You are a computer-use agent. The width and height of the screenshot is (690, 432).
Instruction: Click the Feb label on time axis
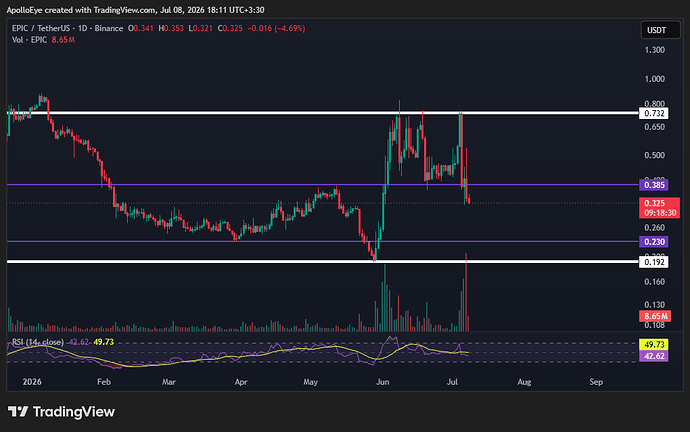pyautogui.click(x=104, y=382)
